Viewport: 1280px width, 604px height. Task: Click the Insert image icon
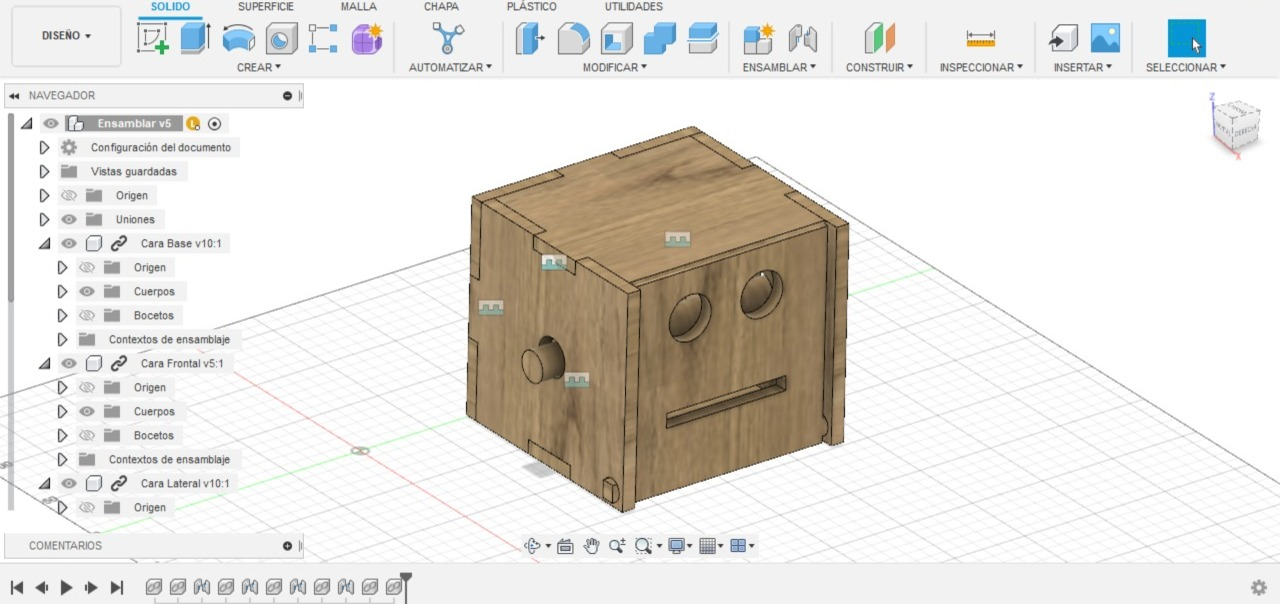1105,38
